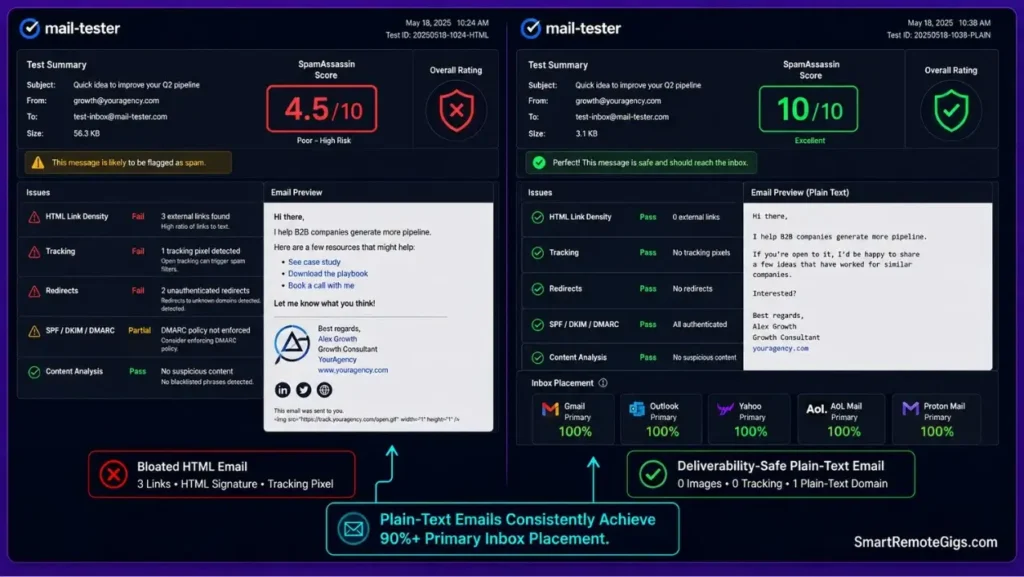Click passed Tracking check icon
The image size is (1024, 577).
(537, 253)
